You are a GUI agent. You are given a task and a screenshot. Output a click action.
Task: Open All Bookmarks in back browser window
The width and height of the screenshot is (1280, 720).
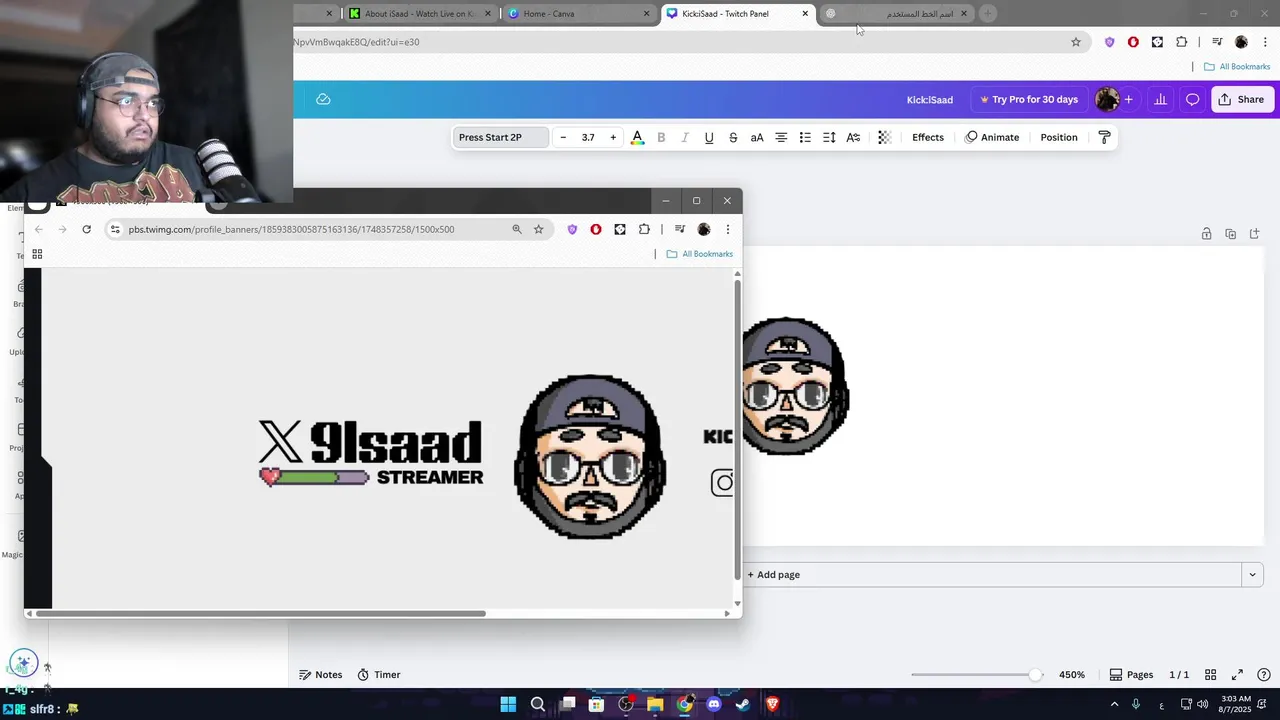click(x=1236, y=67)
